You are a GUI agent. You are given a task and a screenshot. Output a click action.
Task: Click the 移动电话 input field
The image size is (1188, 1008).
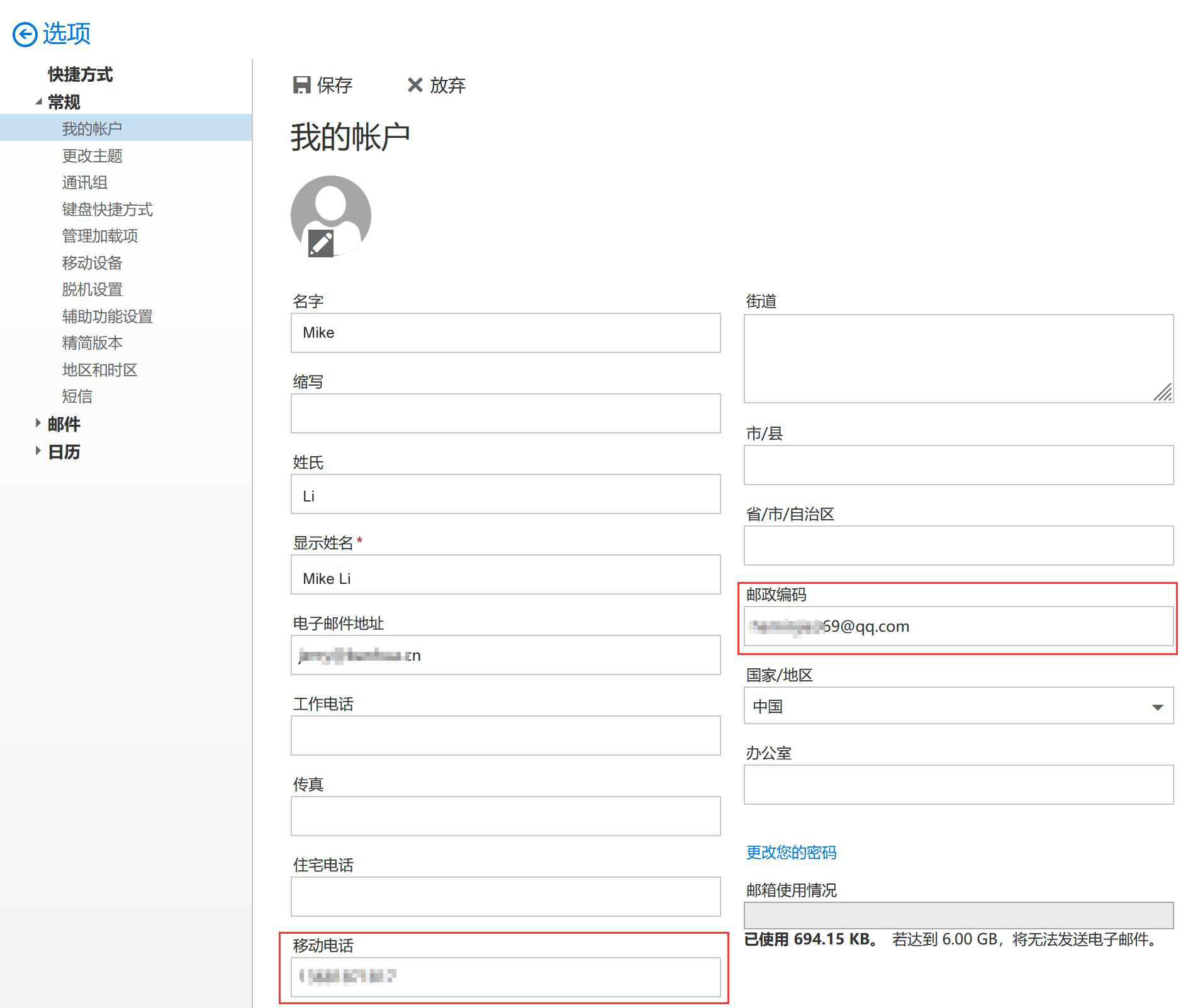(505, 977)
